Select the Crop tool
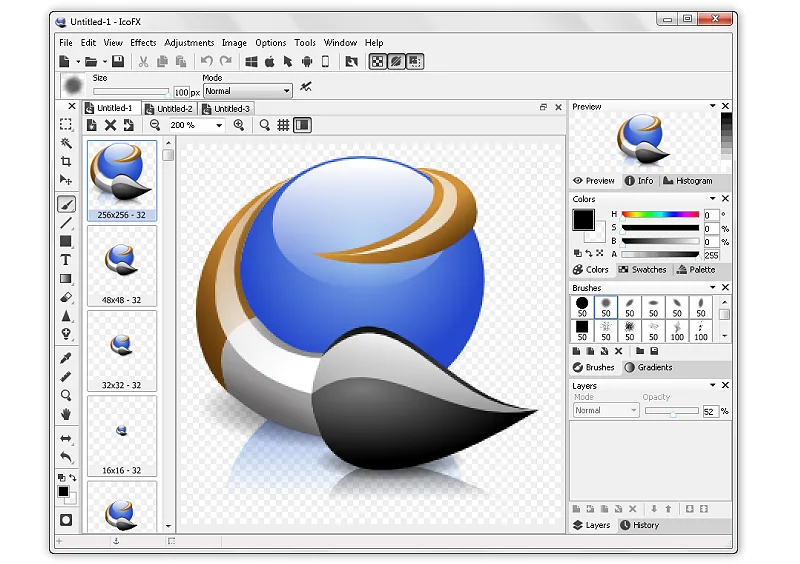This screenshot has height=564, width=800. [66, 162]
